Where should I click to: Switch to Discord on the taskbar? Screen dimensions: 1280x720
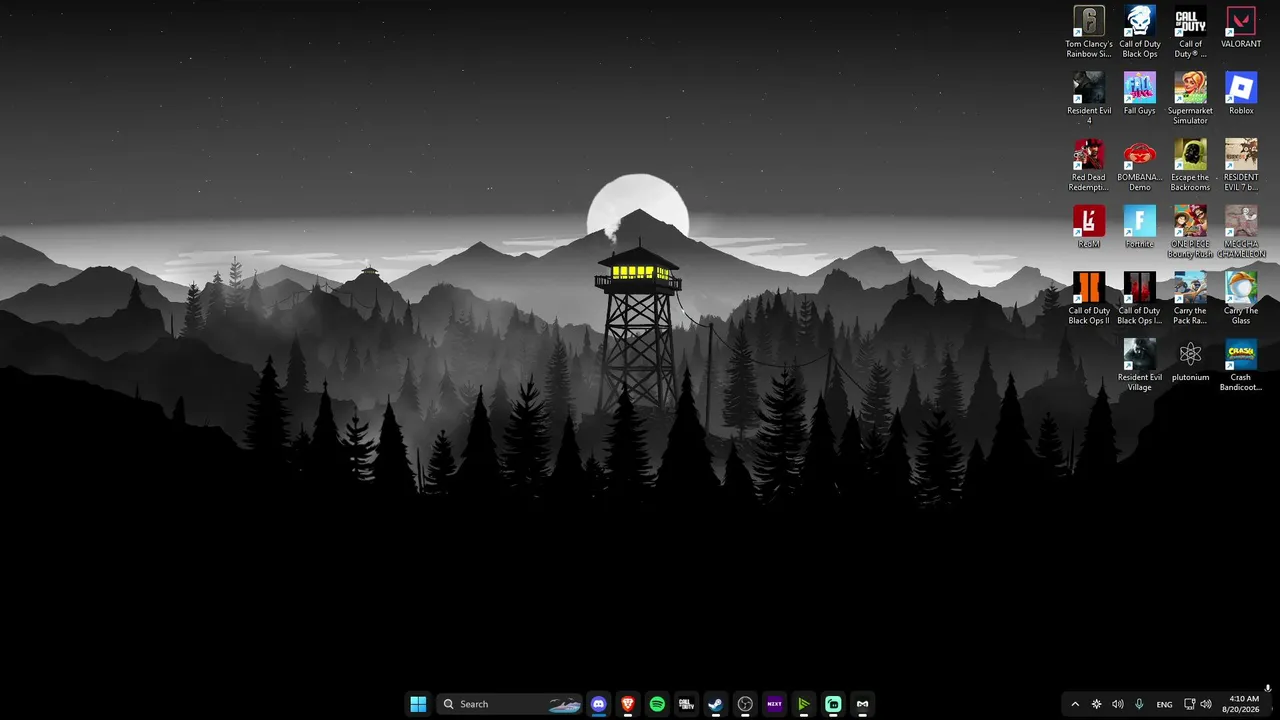tap(598, 704)
